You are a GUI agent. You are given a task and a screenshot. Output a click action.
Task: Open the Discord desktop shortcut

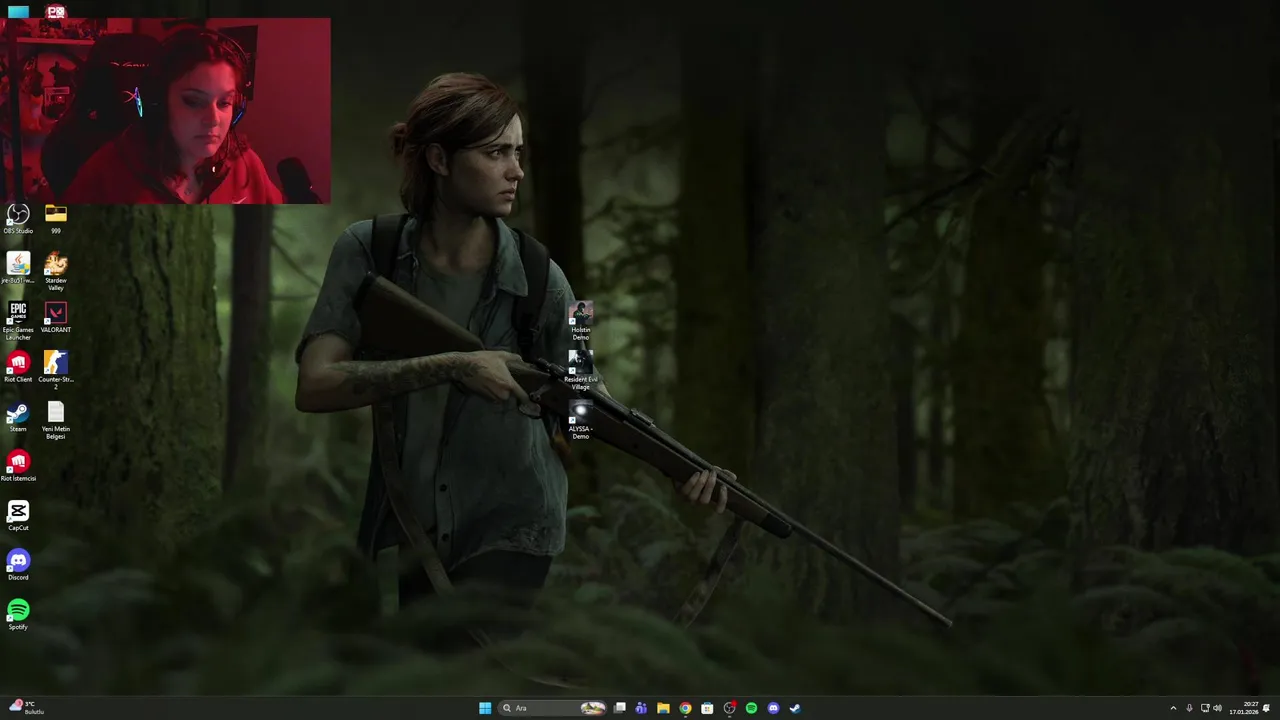18,565
